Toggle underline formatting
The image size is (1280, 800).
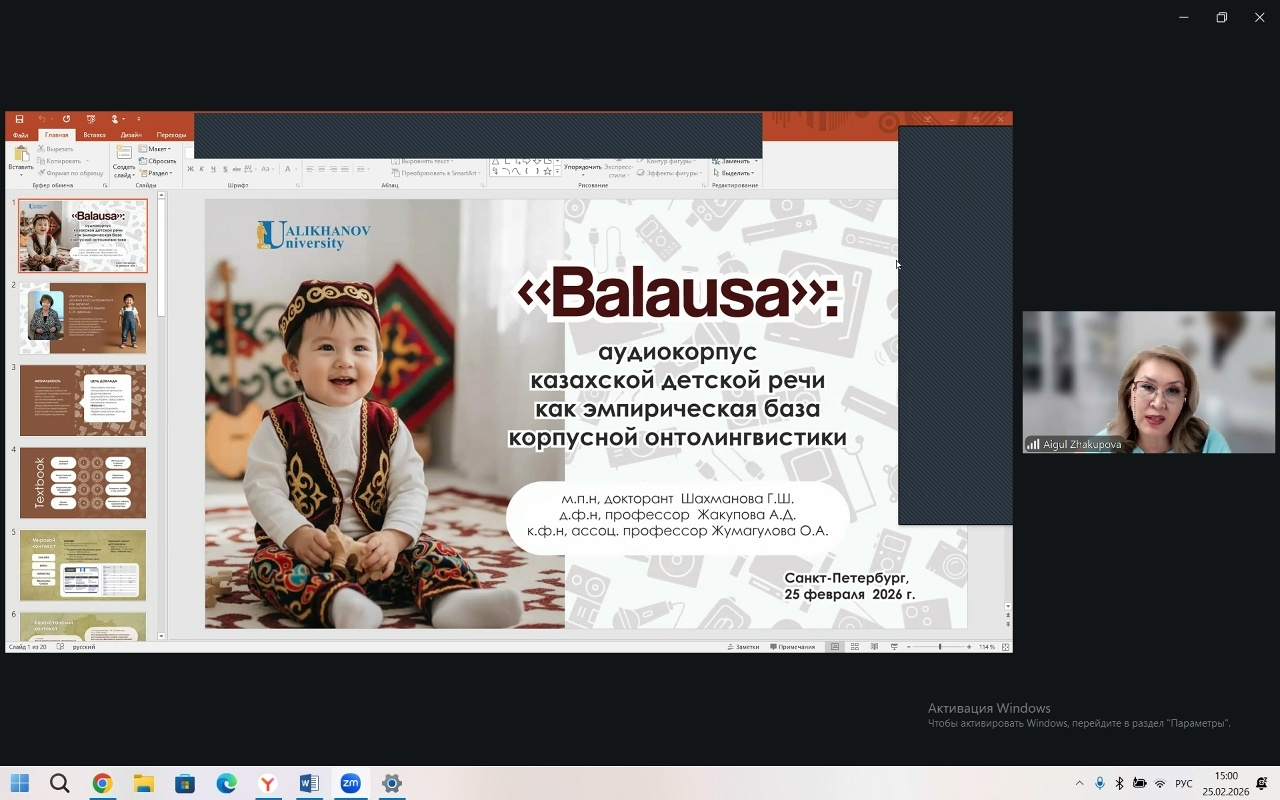pos(213,168)
